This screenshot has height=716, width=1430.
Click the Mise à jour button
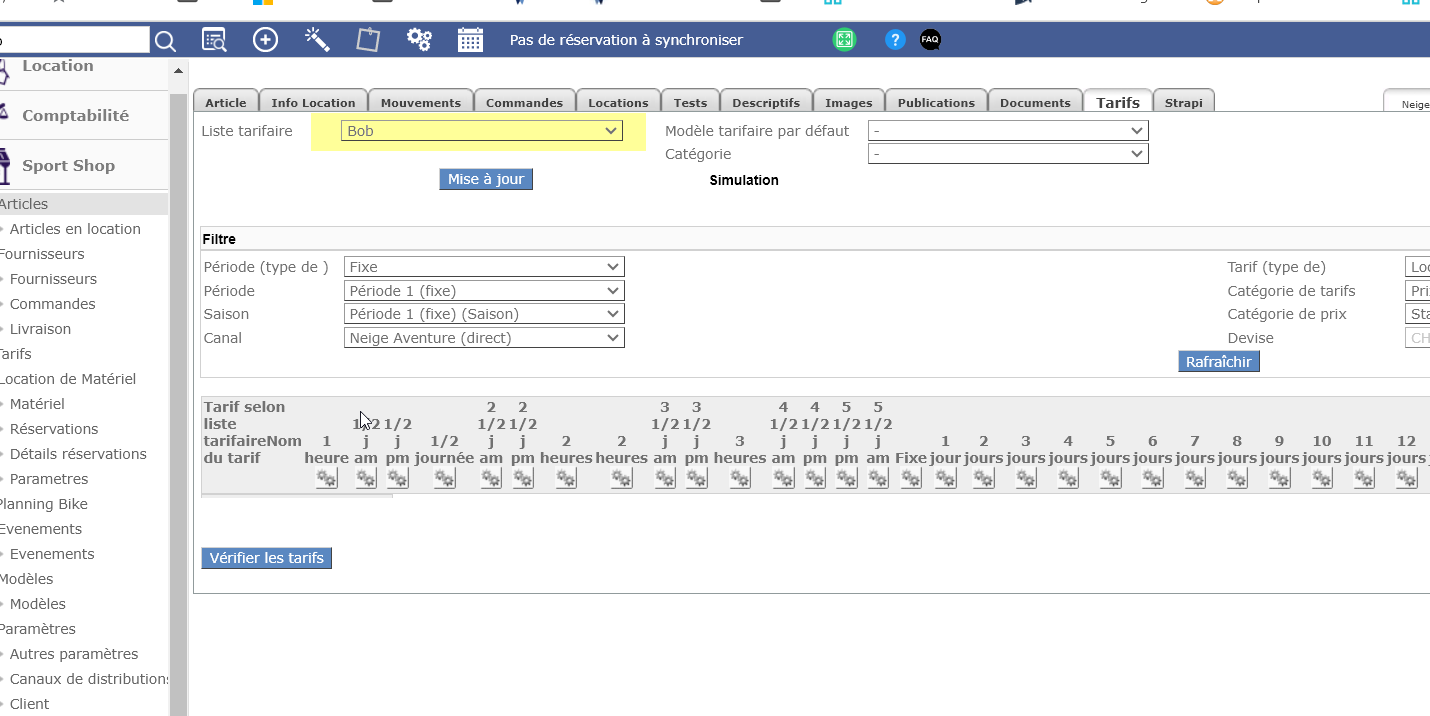pyautogui.click(x=486, y=179)
